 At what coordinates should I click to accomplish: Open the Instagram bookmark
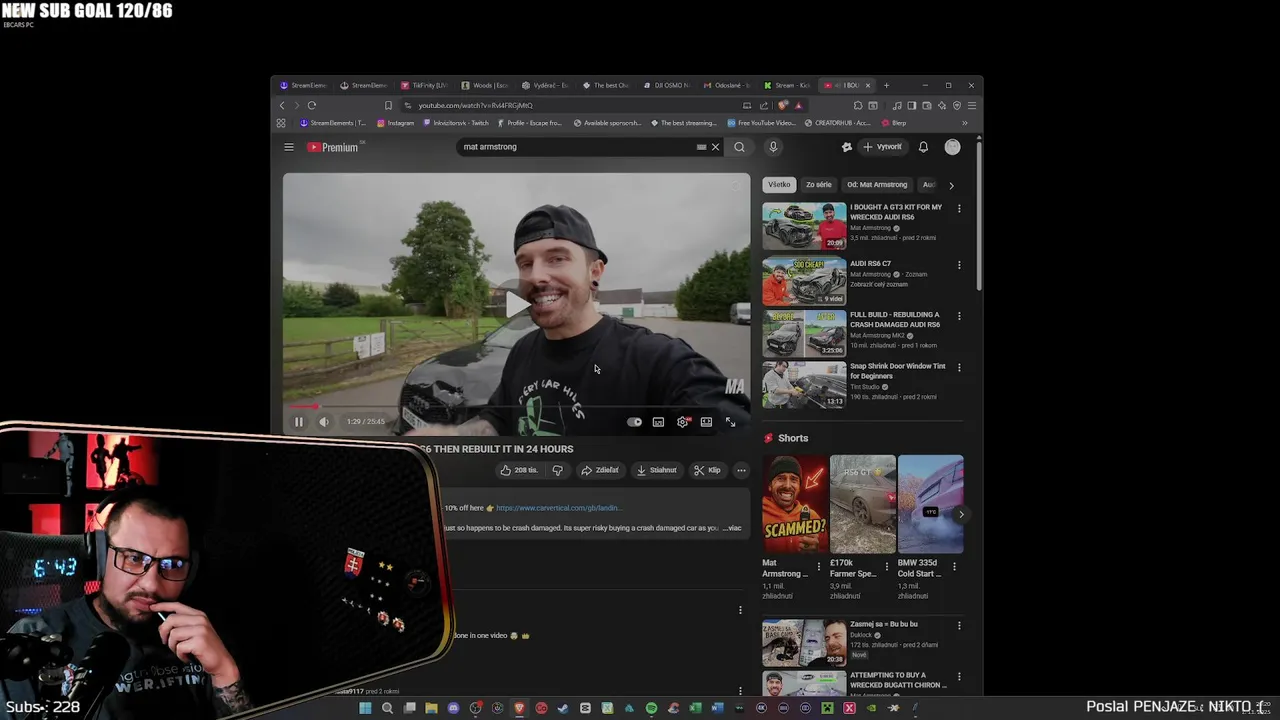tap(395, 123)
